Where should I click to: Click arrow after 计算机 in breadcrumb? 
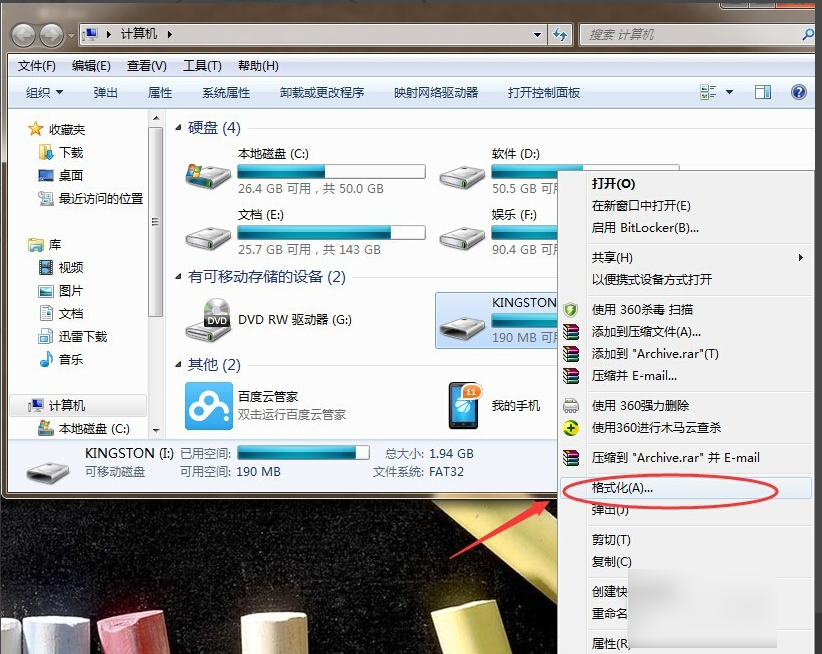pos(170,34)
